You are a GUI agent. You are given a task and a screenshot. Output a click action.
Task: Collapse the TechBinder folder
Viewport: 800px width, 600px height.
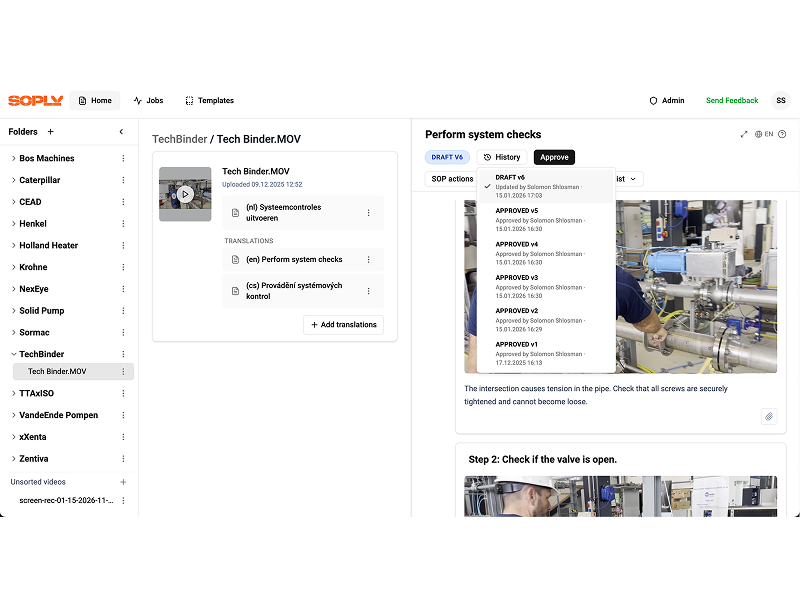click(x=13, y=354)
